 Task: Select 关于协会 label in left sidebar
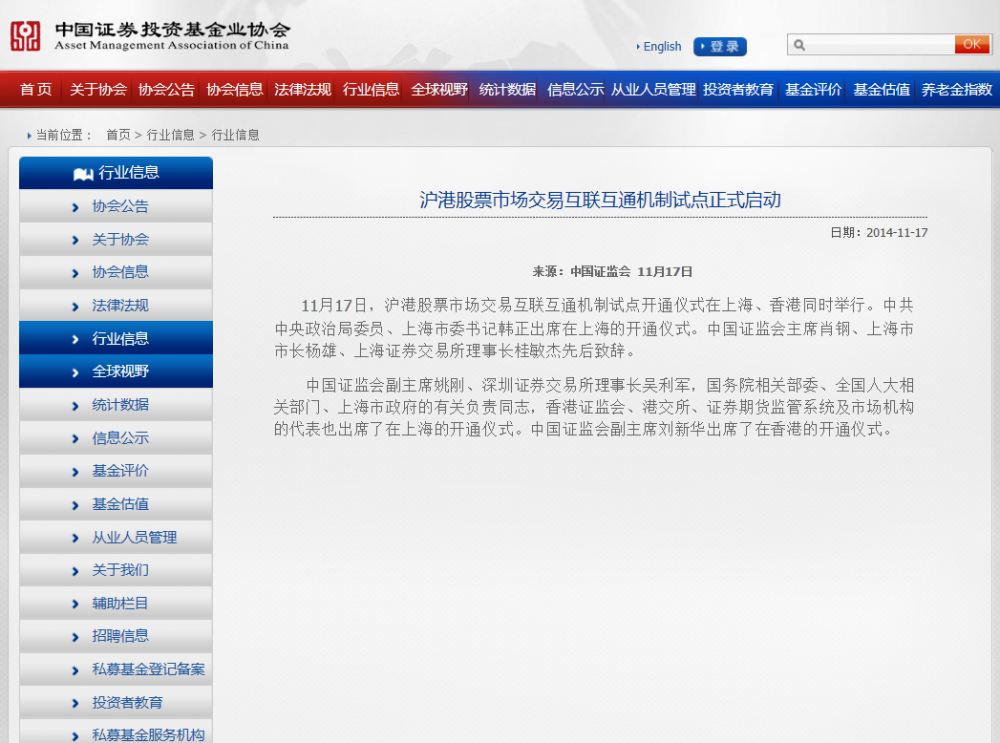tap(120, 239)
